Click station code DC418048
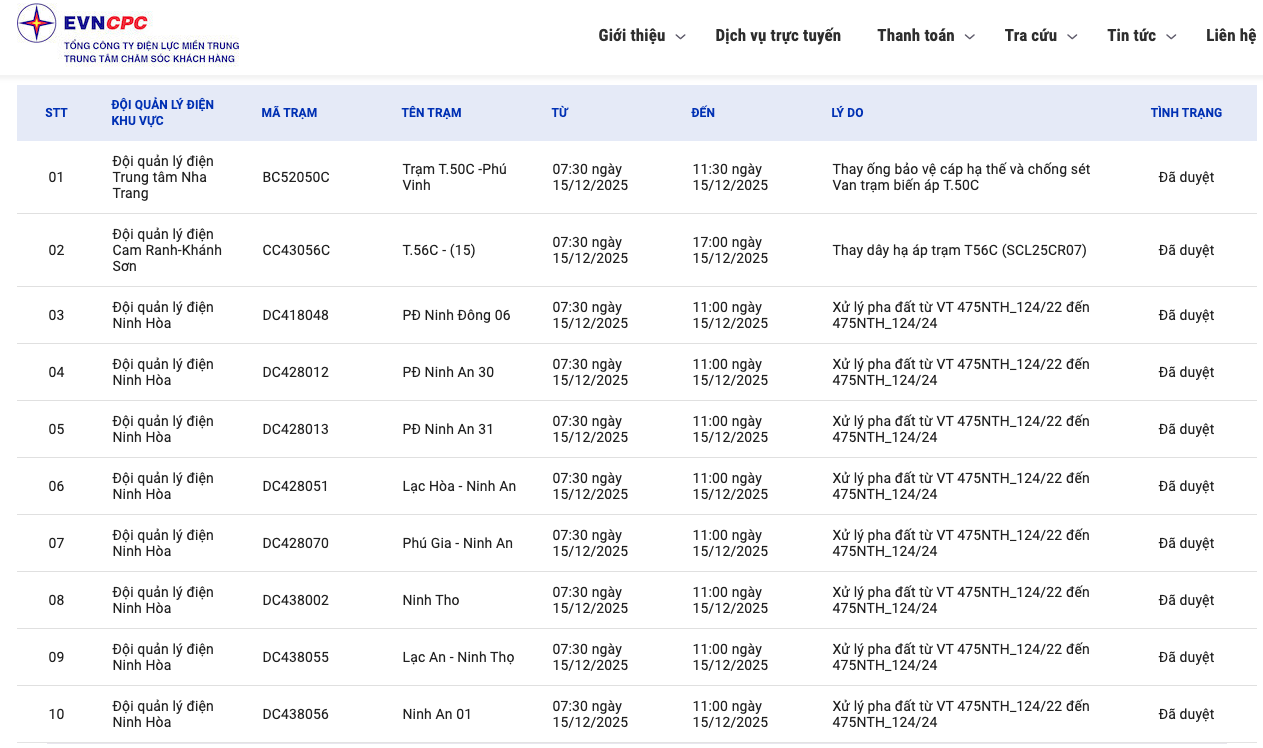The image size is (1263, 748). [x=295, y=315]
